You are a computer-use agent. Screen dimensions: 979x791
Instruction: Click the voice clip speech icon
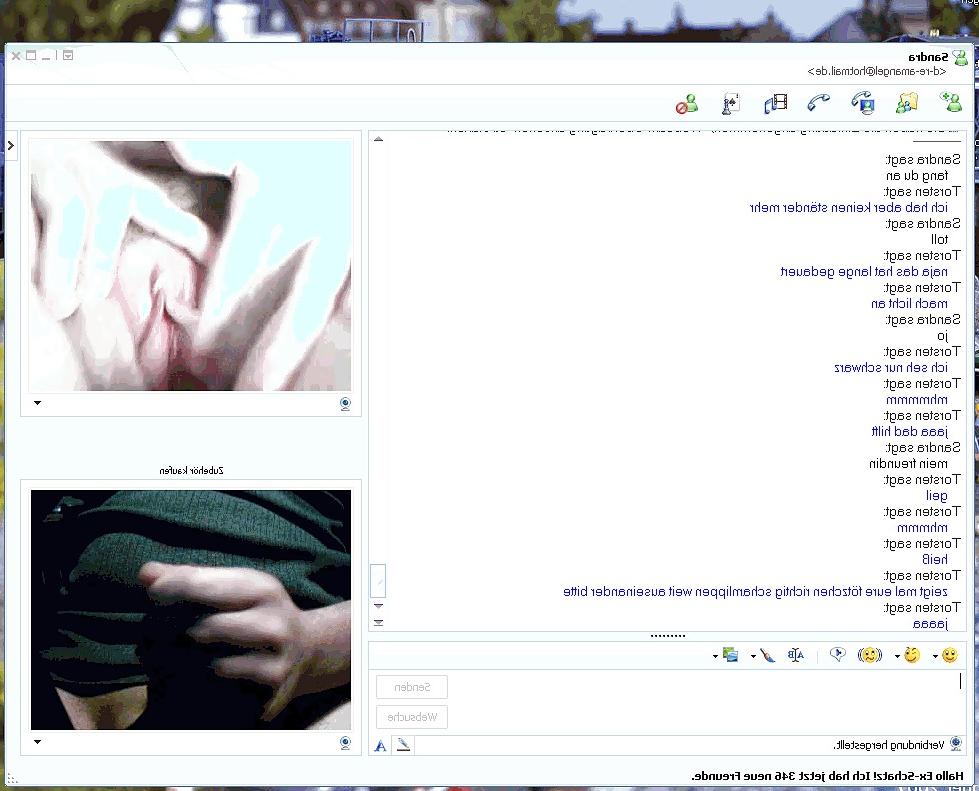click(837, 654)
